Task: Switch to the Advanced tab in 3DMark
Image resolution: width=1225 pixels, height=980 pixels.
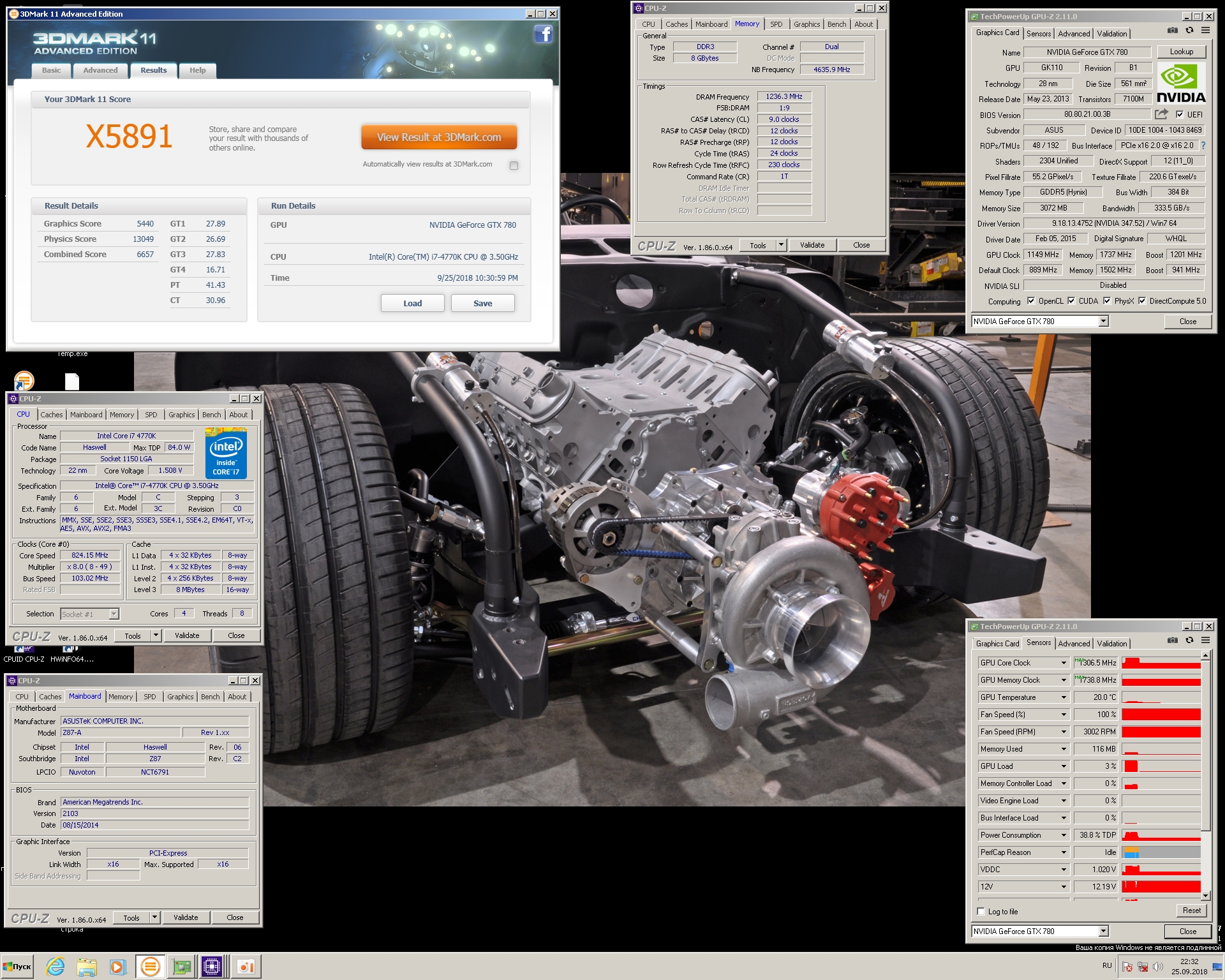Action: (x=100, y=70)
